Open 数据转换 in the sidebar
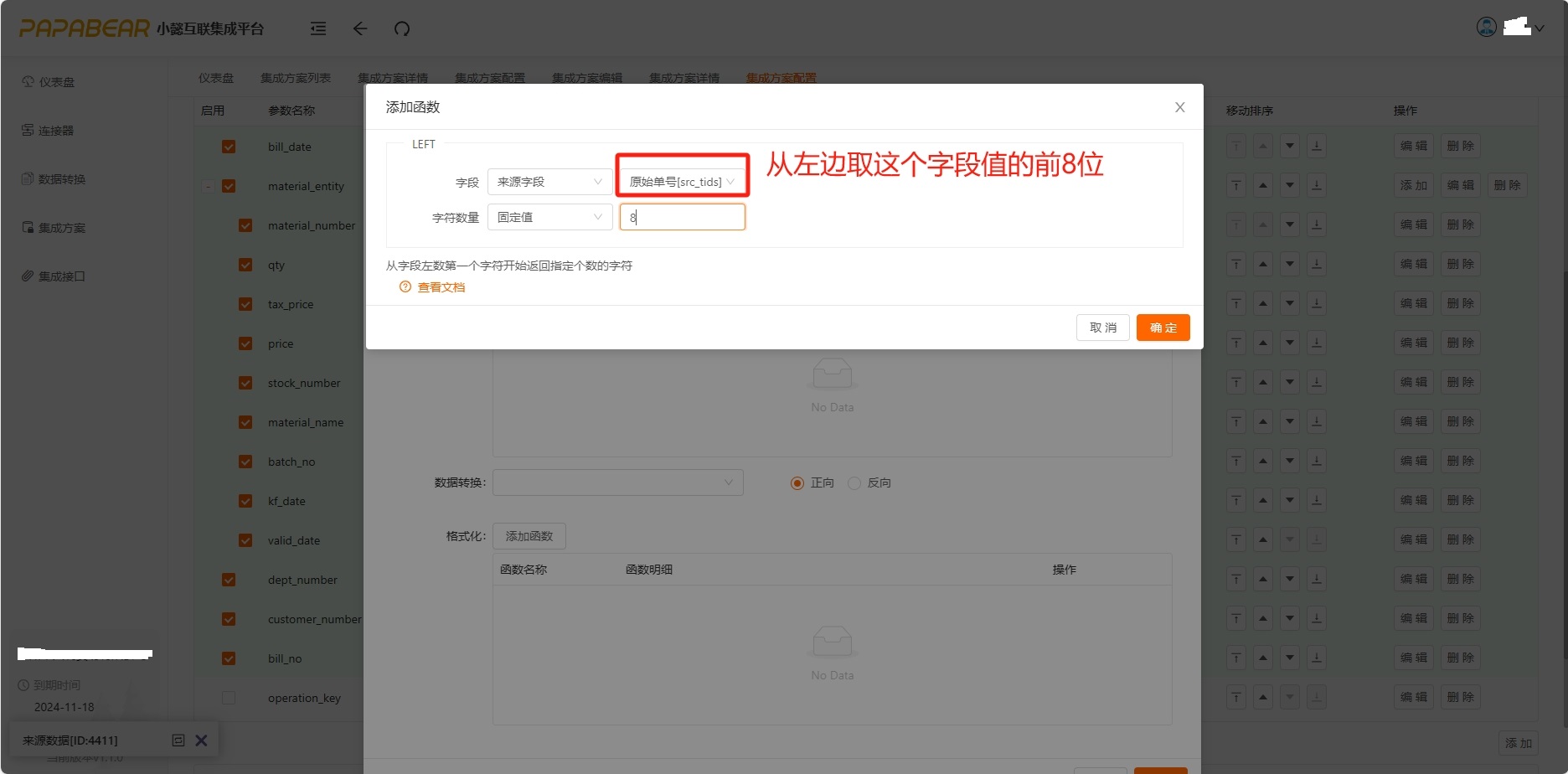 pyautogui.click(x=61, y=179)
